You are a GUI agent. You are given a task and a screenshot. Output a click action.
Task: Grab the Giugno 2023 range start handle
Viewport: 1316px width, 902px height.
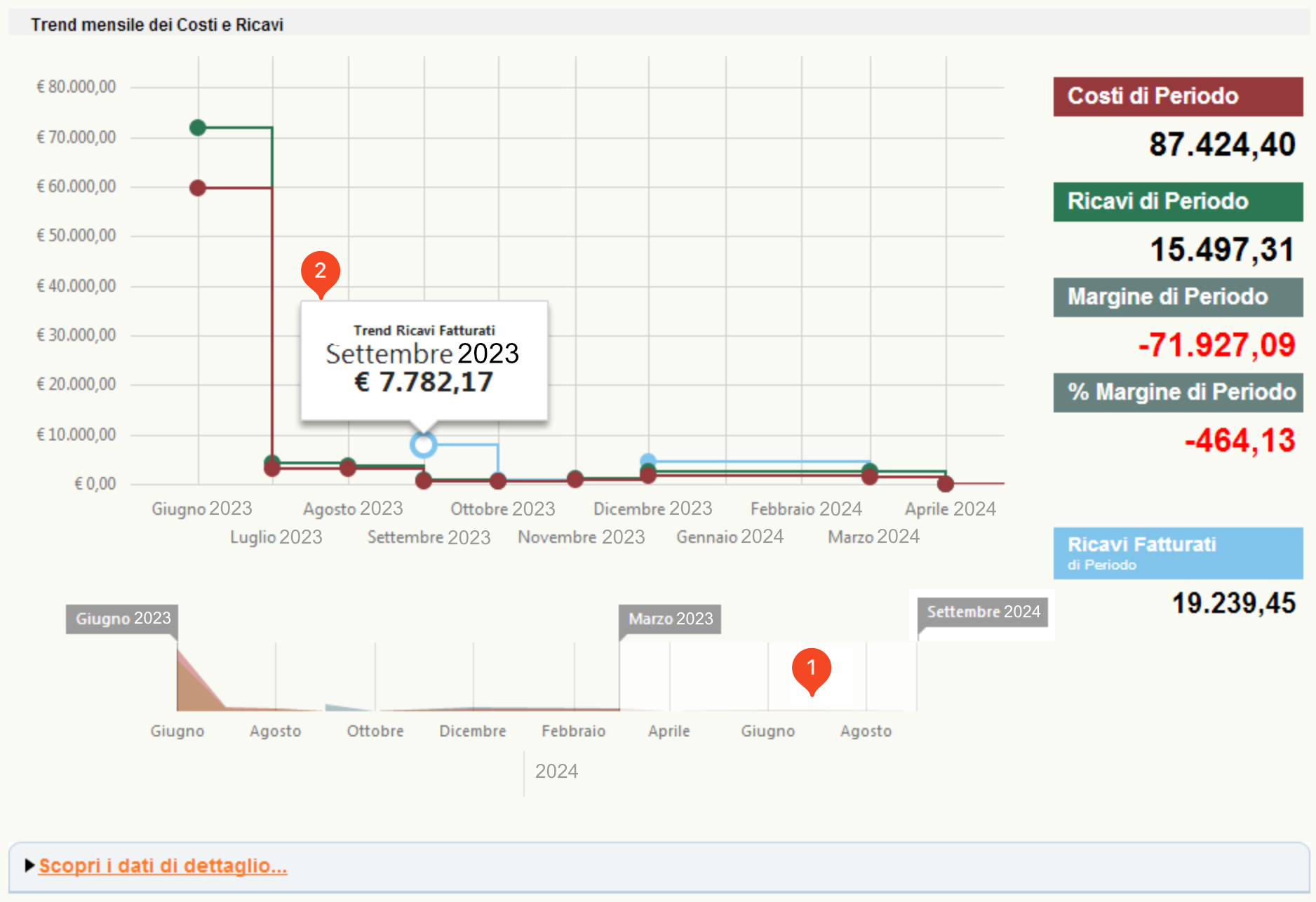tap(122, 619)
